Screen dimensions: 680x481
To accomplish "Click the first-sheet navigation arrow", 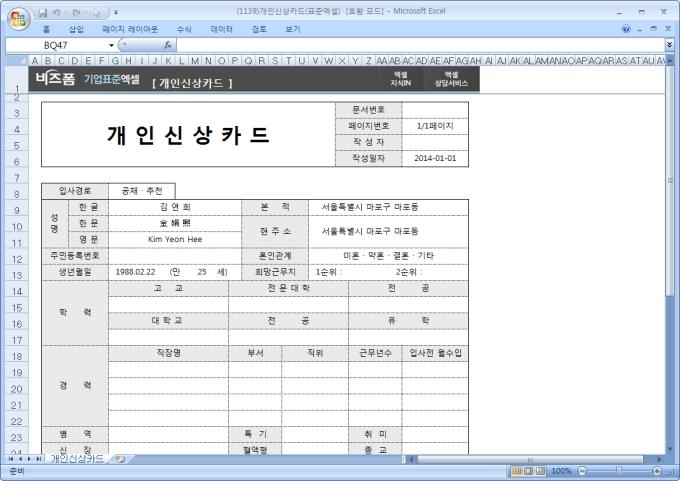I will (x=11, y=459).
